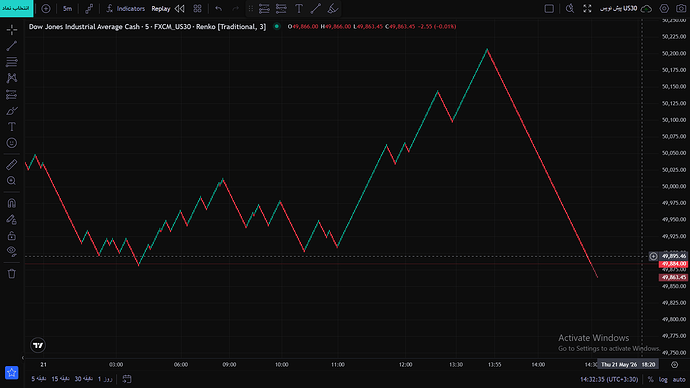
Task: Click the trash icon to remove drawings
Action: click(x=12, y=274)
